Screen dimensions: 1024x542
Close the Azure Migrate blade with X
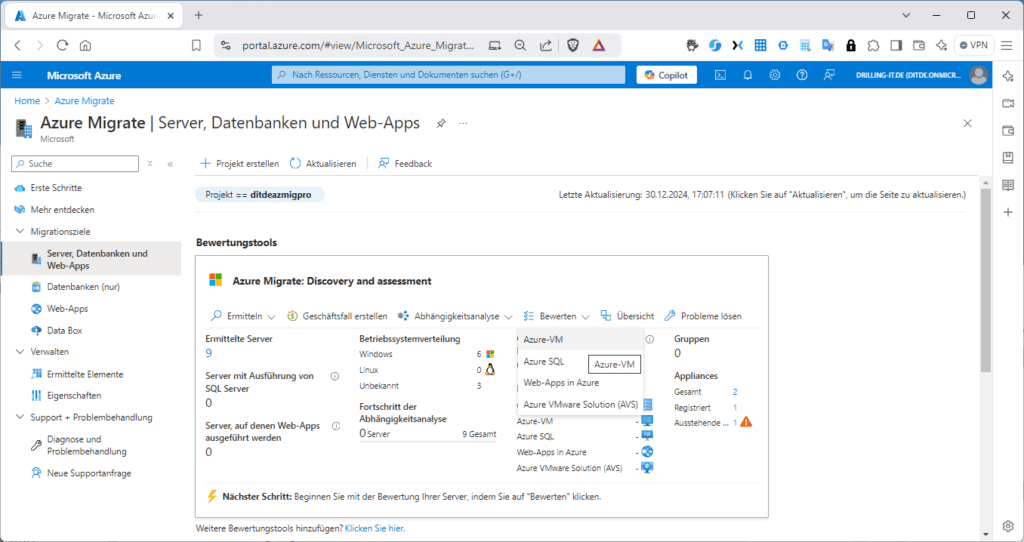(x=968, y=123)
